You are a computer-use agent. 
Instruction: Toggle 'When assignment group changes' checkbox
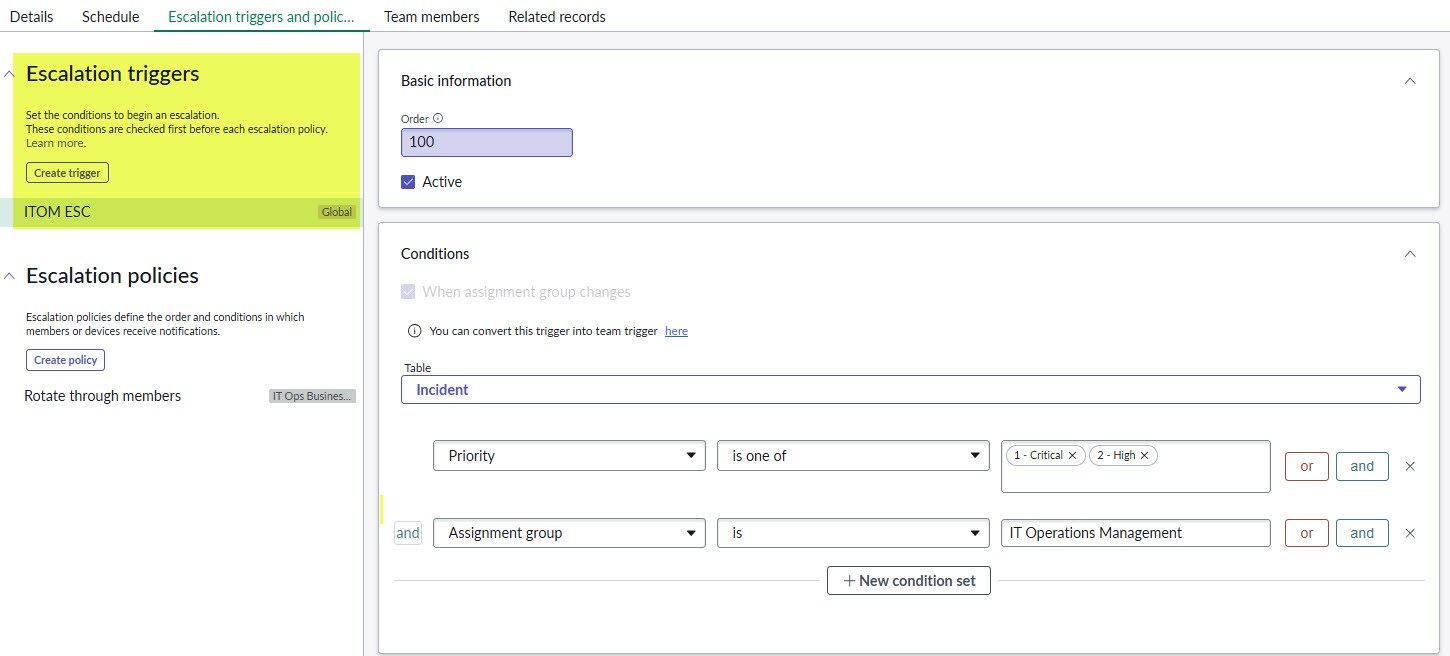tap(408, 292)
